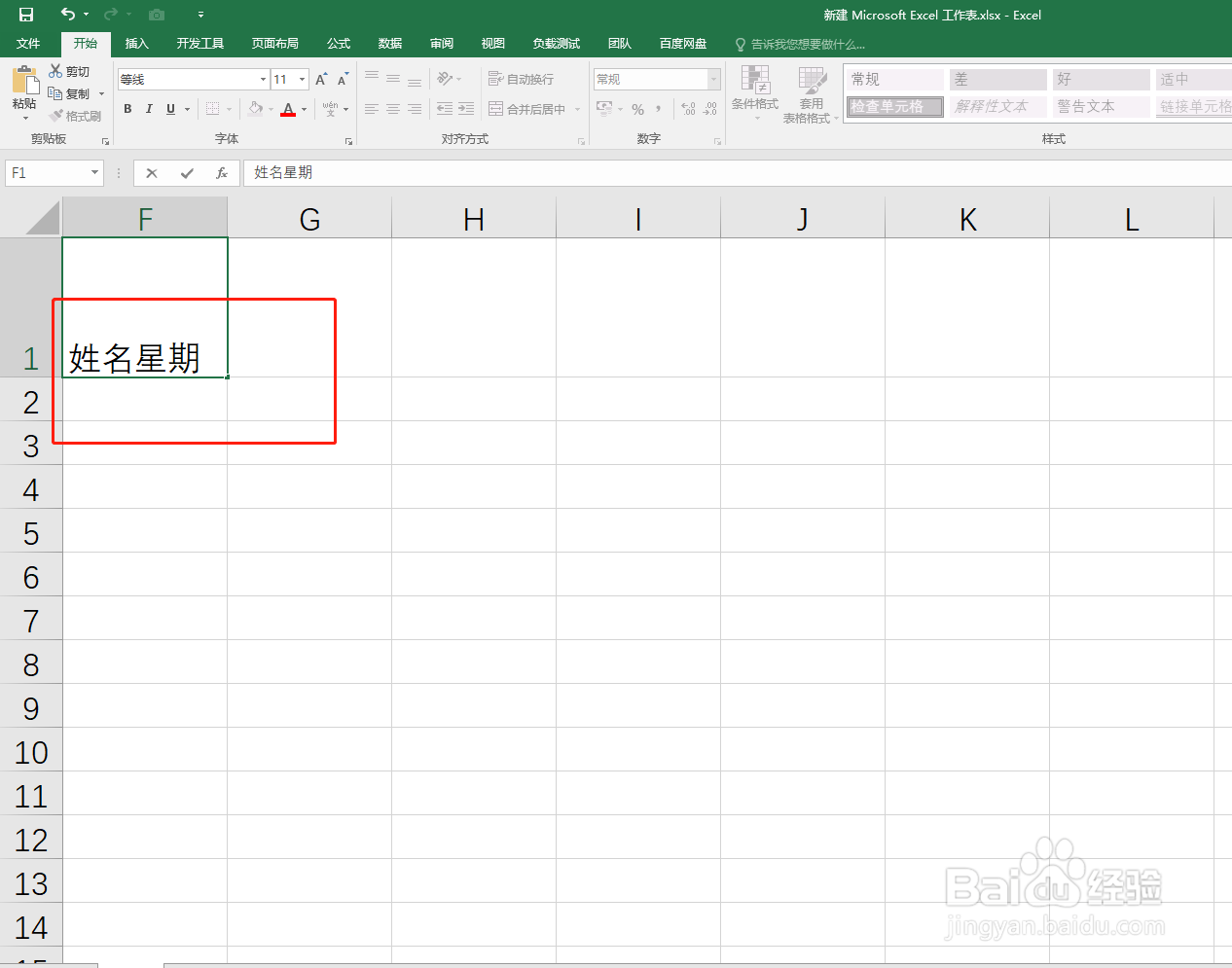Viewport: 1232px width, 968px height.
Task: Click the fx insert function icon
Action: pos(222,173)
